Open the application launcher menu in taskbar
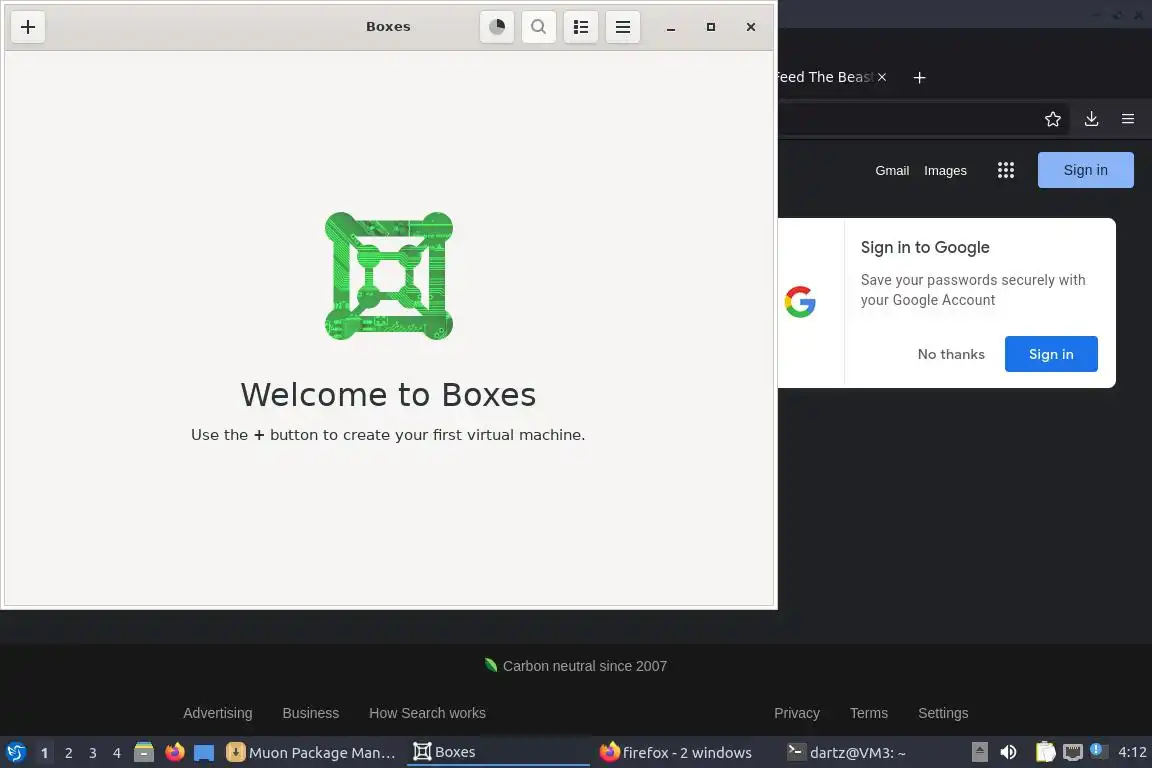The height and width of the screenshot is (768, 1152). pyautogui.click(x=15, y=752)
